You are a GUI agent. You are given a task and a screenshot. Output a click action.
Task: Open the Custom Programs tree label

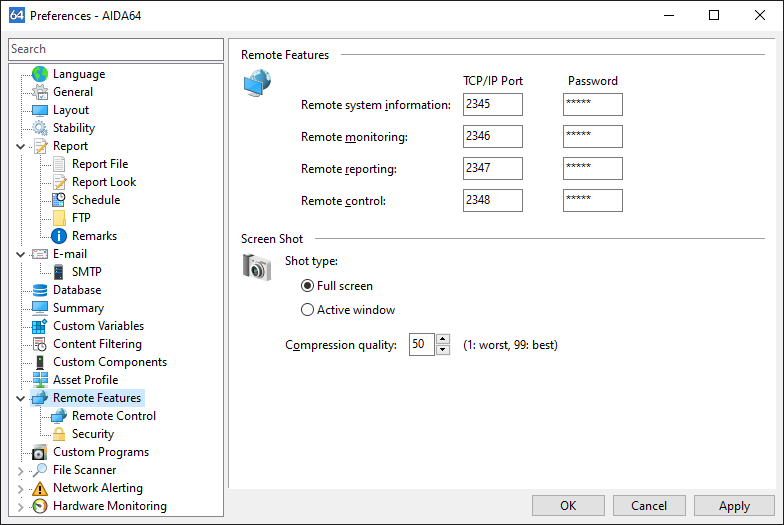click(101, 452)
